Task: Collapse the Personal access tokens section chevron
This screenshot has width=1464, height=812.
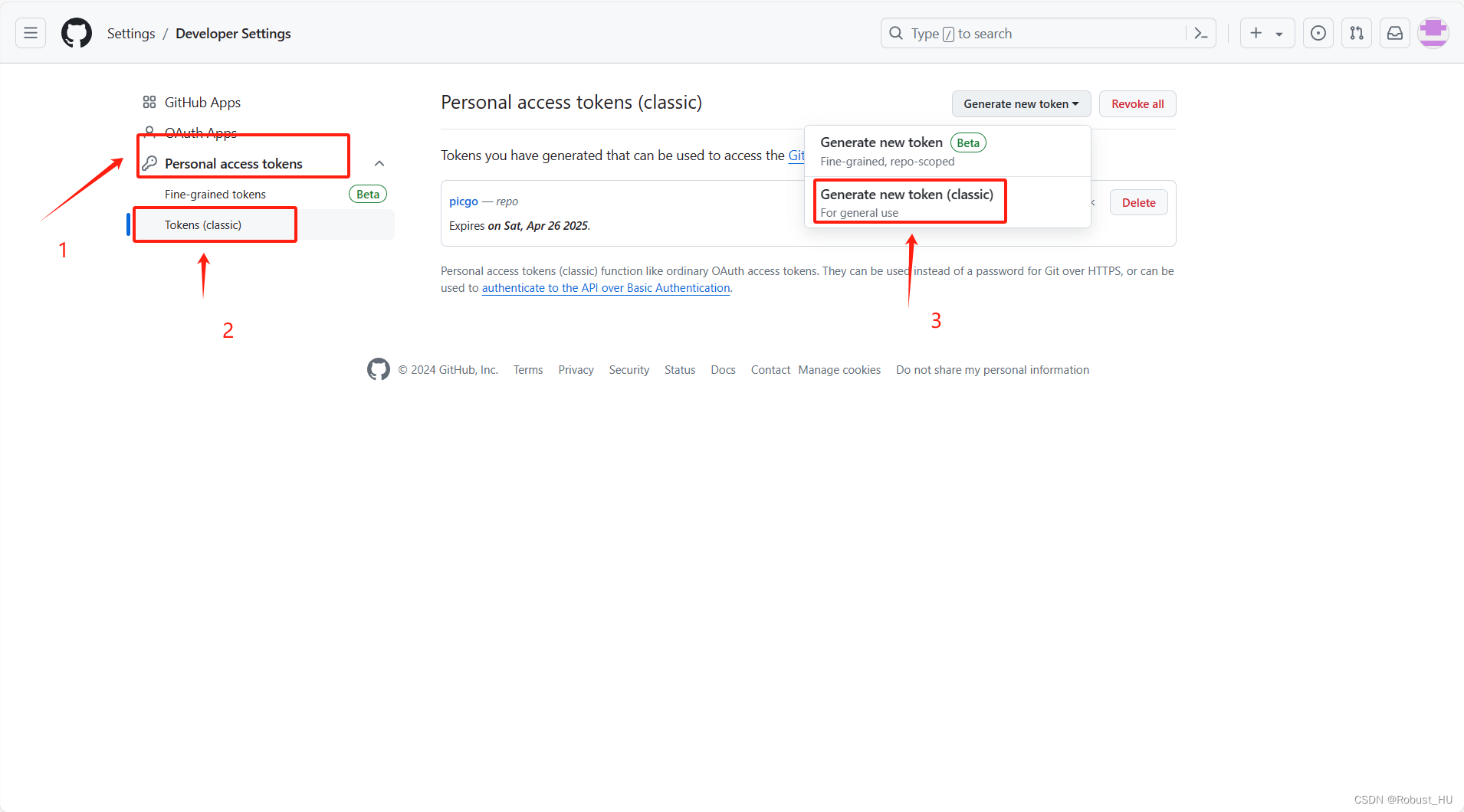Action: [x=379, y=163]
